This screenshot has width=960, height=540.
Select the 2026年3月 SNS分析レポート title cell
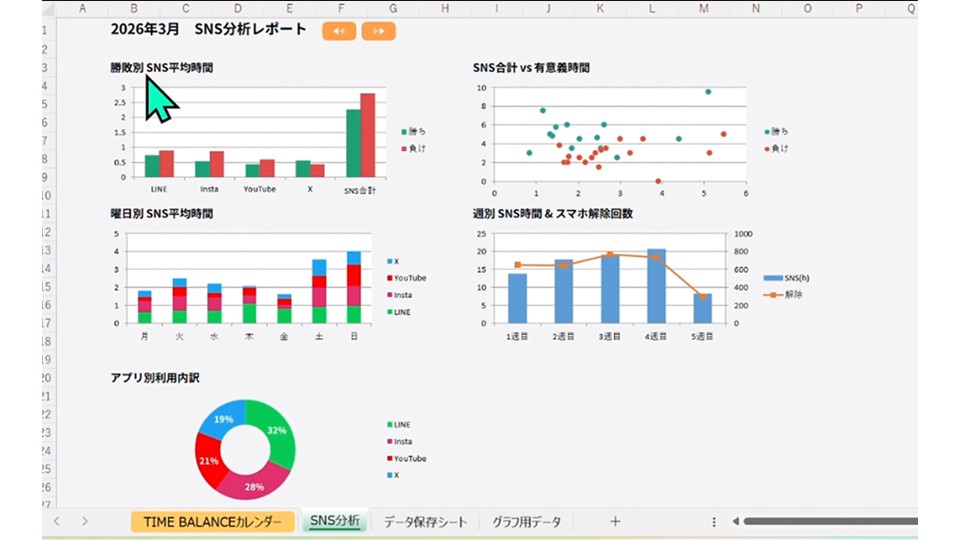[208, 29]
